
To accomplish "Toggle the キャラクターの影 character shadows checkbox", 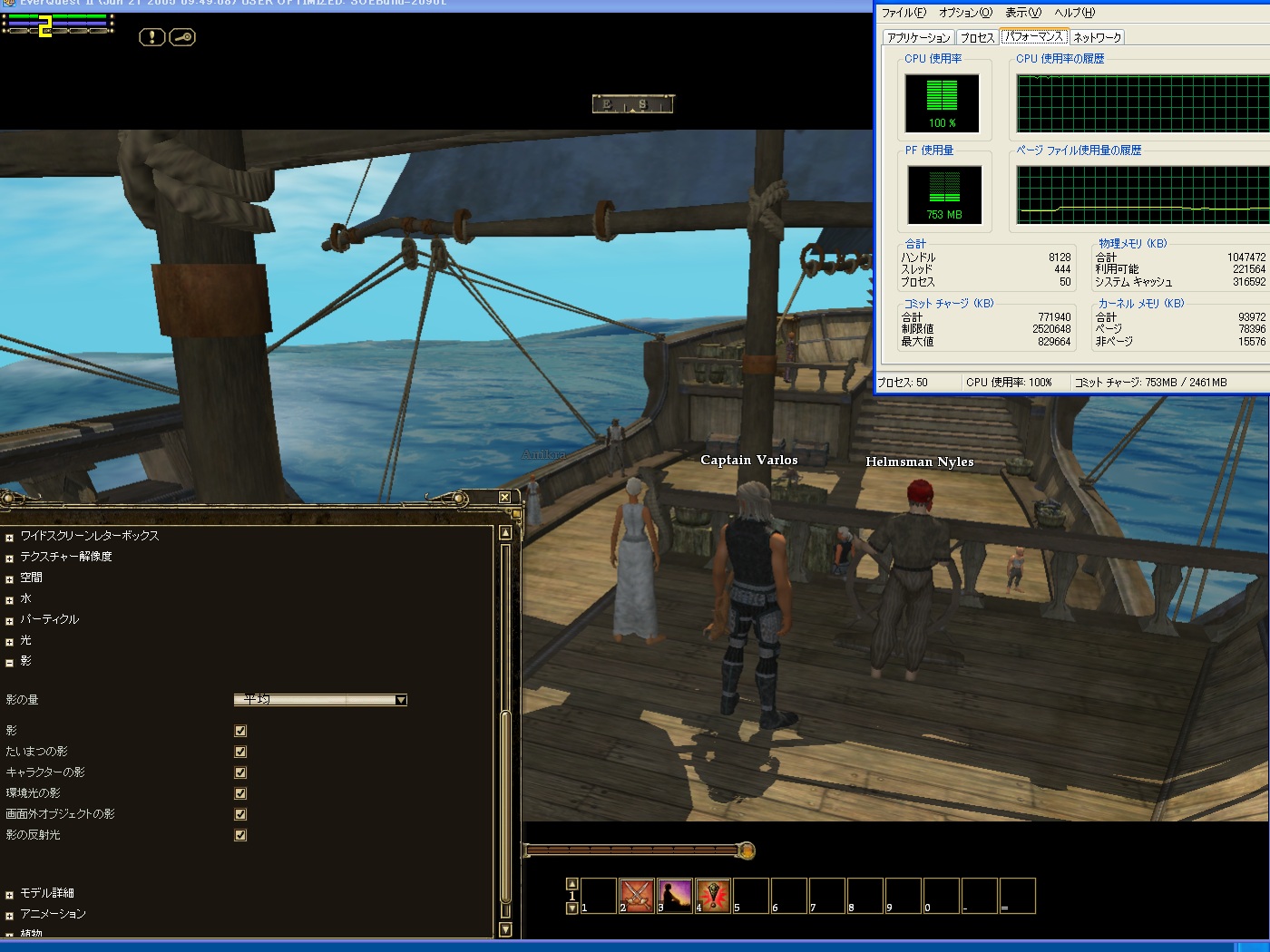I will 240,772.
